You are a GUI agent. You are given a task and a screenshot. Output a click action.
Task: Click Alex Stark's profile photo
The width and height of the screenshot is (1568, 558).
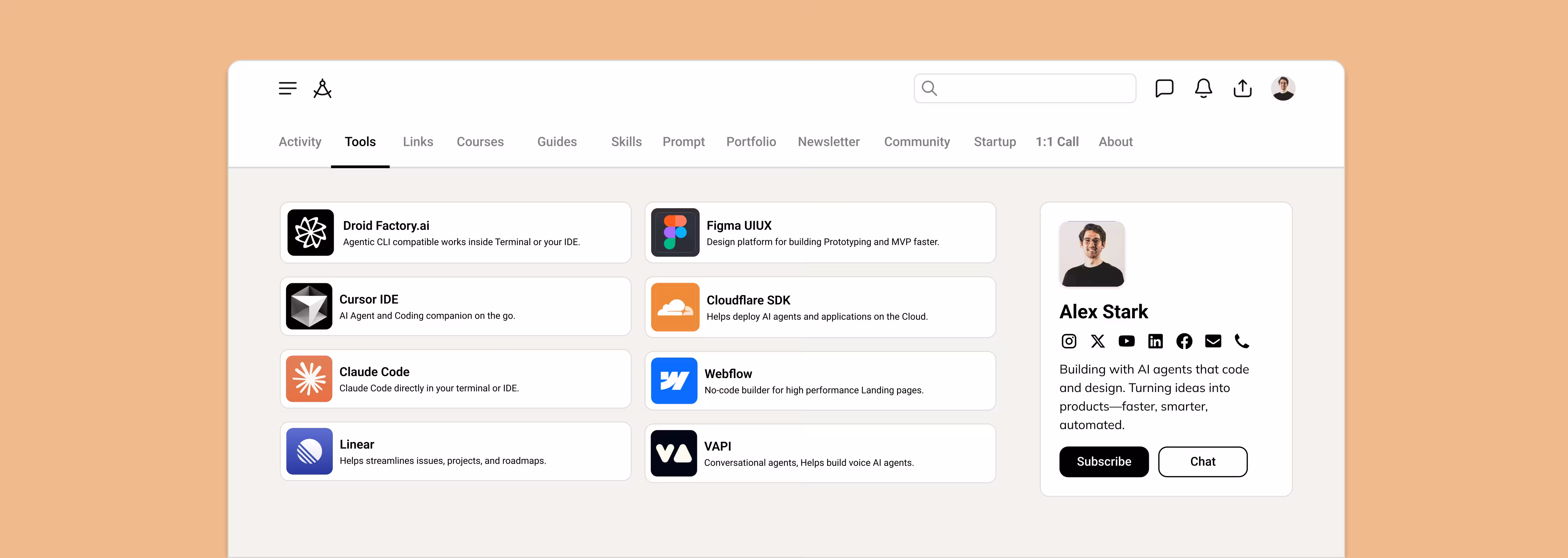(1092, 254)
